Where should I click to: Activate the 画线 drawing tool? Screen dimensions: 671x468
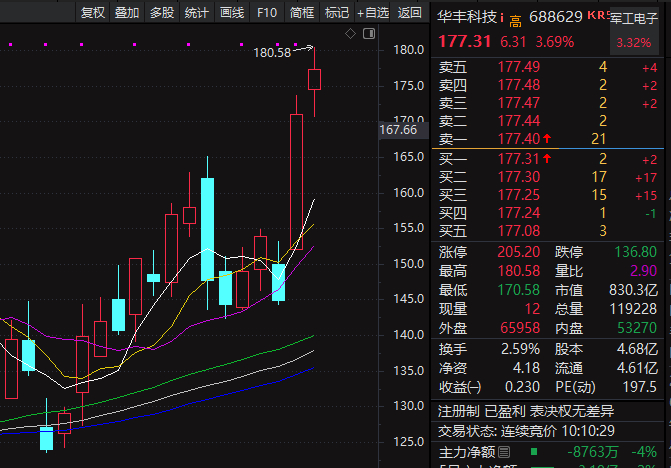[x=232, y=13]
